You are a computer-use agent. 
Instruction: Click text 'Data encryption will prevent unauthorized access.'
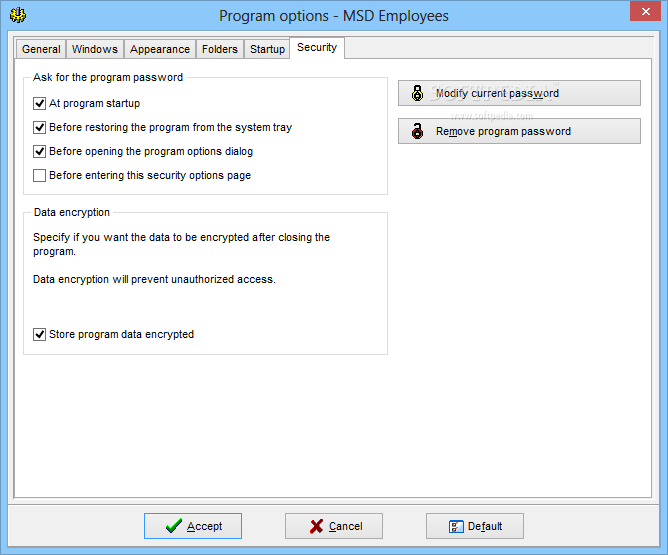(154, 279)
